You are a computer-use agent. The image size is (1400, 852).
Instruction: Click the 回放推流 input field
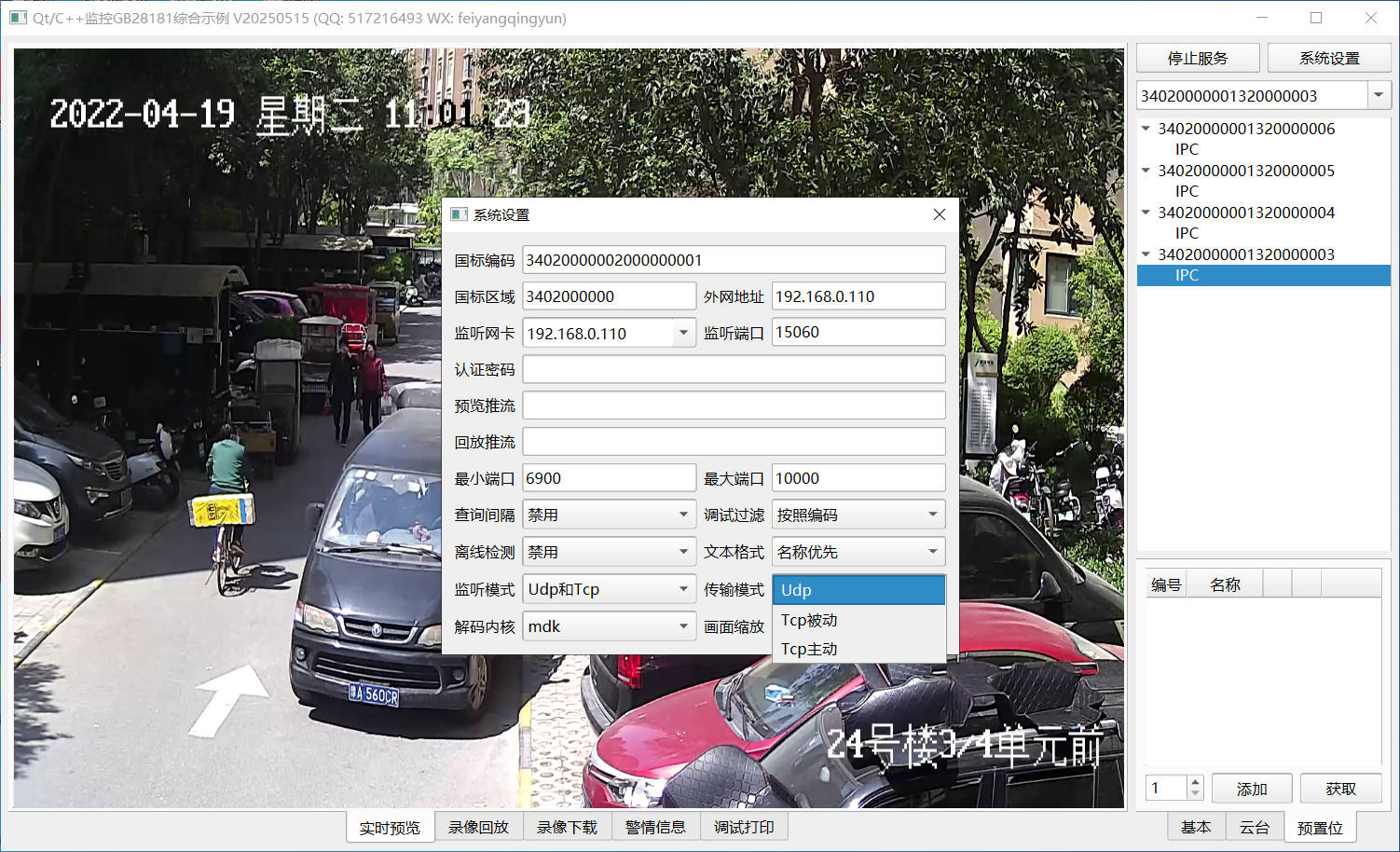click(734, 442)
